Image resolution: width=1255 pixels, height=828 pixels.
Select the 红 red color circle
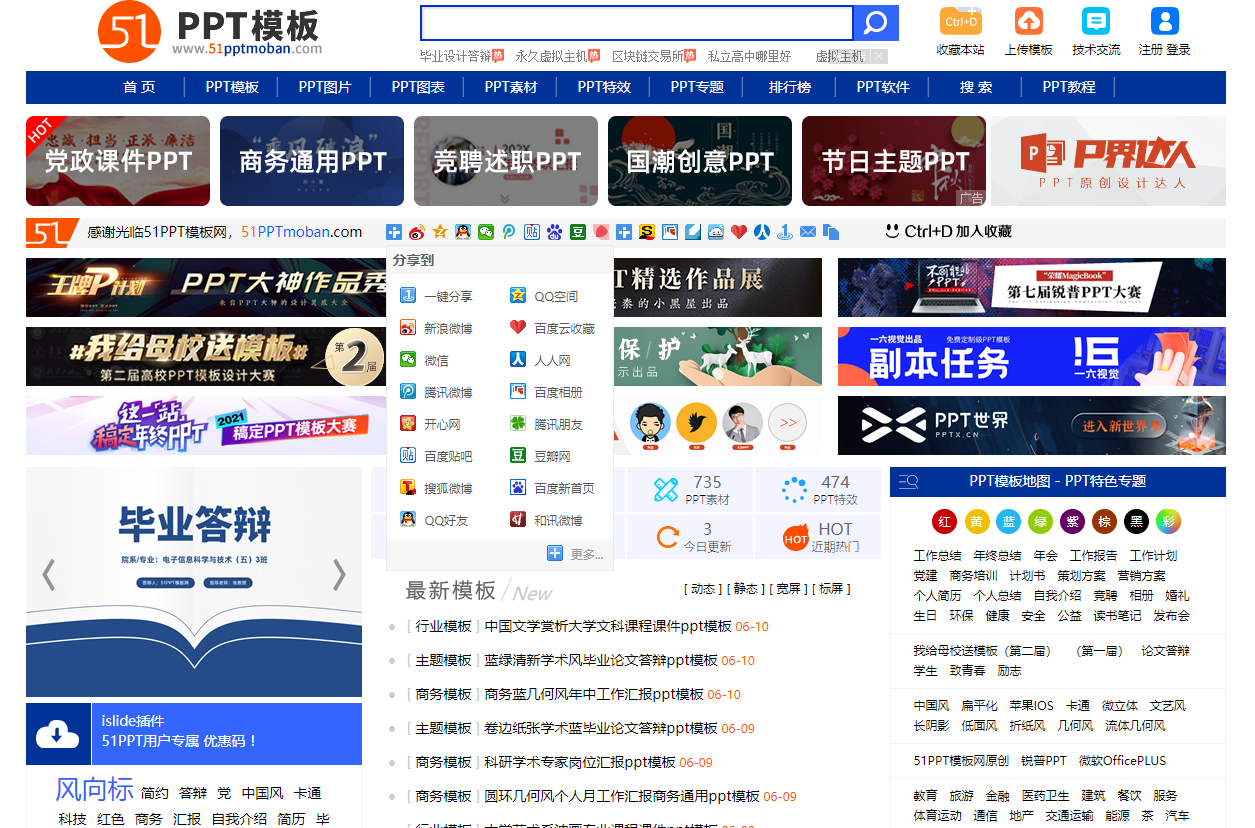(944, 521)
